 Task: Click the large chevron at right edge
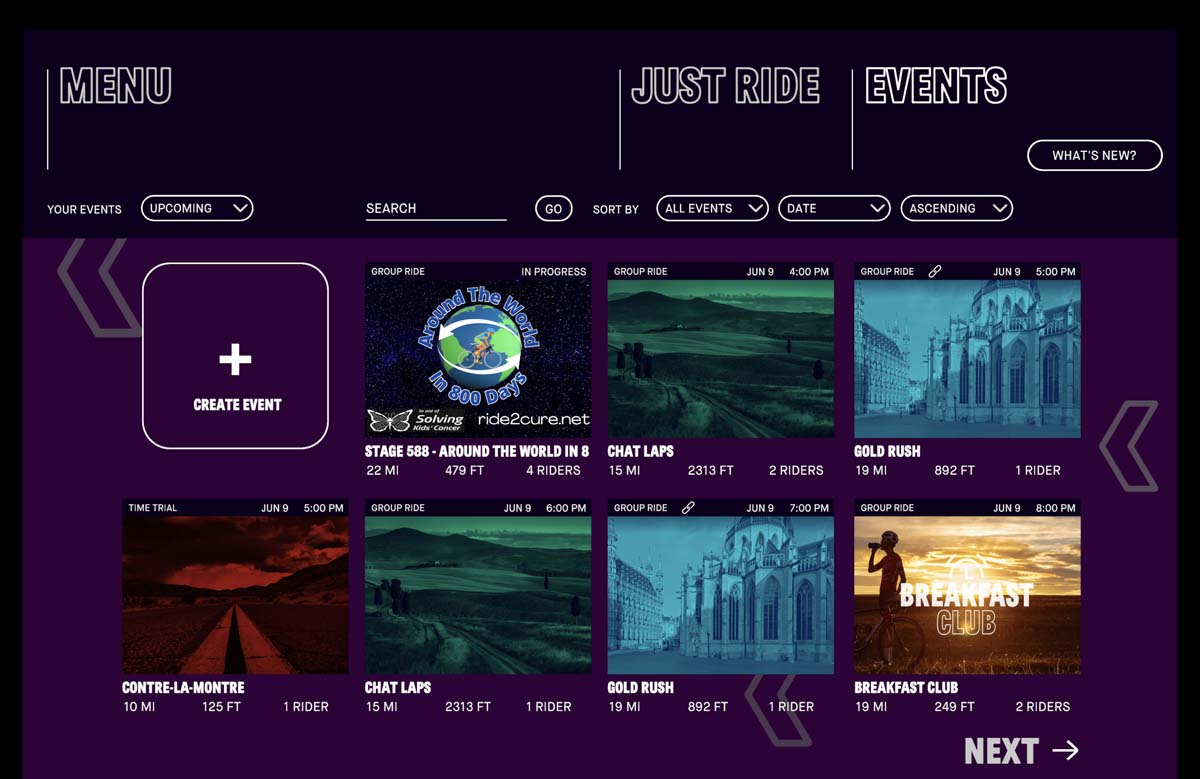1130,446
